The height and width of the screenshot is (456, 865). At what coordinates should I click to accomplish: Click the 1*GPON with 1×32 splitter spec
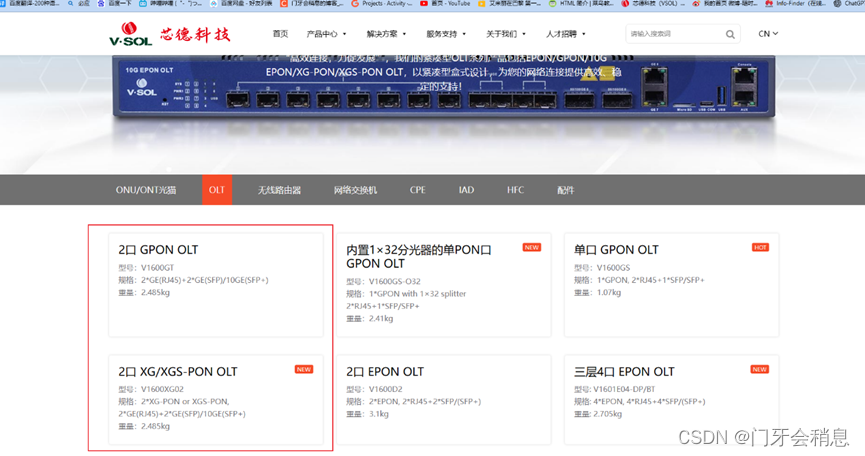tap(418, 293)
